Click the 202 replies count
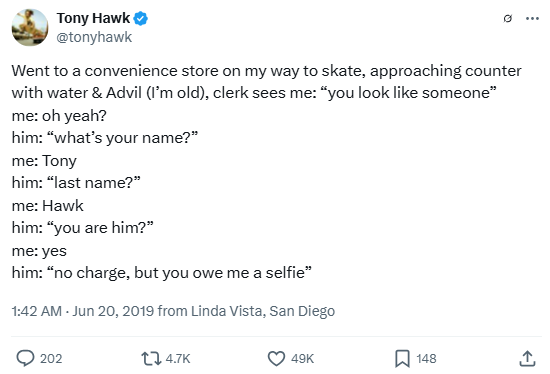This screenshot has height=374, width=550. pos(51,359)
